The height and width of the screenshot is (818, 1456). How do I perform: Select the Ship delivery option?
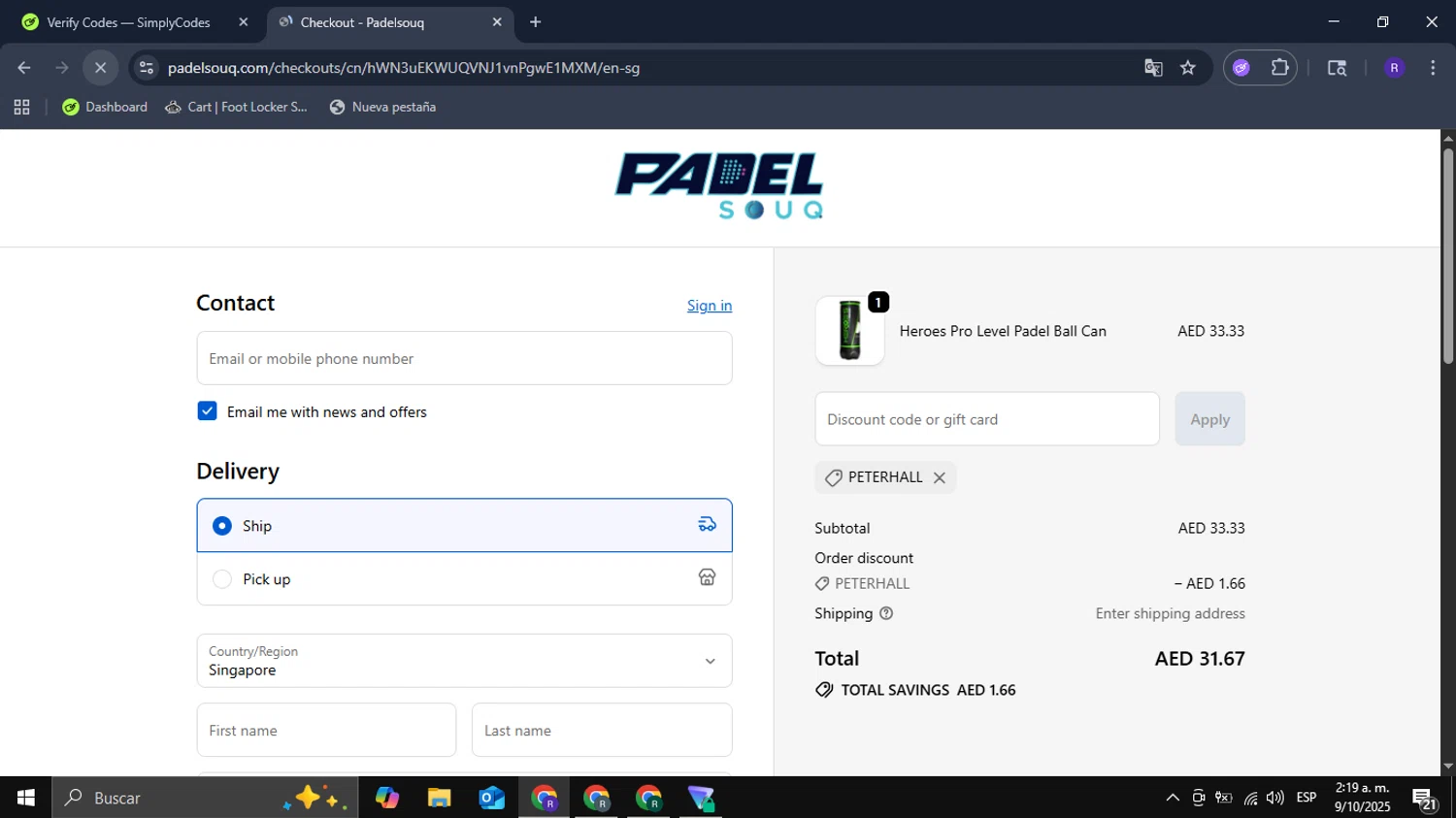pos(464,525)
